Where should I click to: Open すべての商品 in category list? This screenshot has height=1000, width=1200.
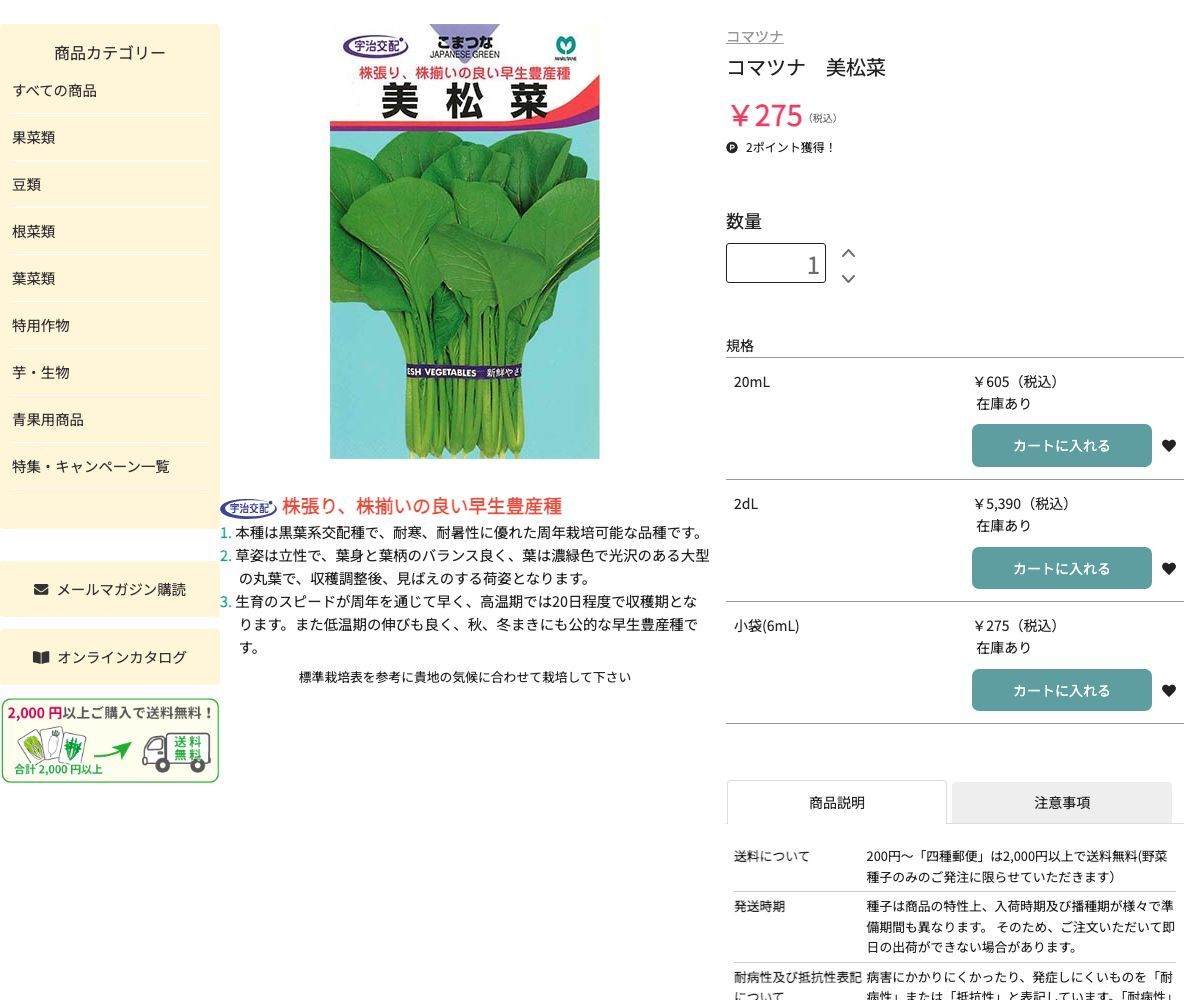point(55,90)
